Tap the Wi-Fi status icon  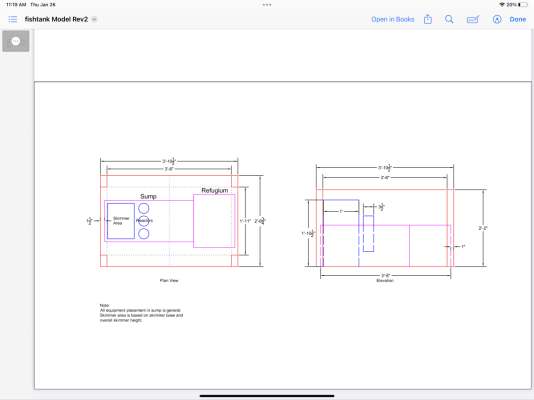502,5
